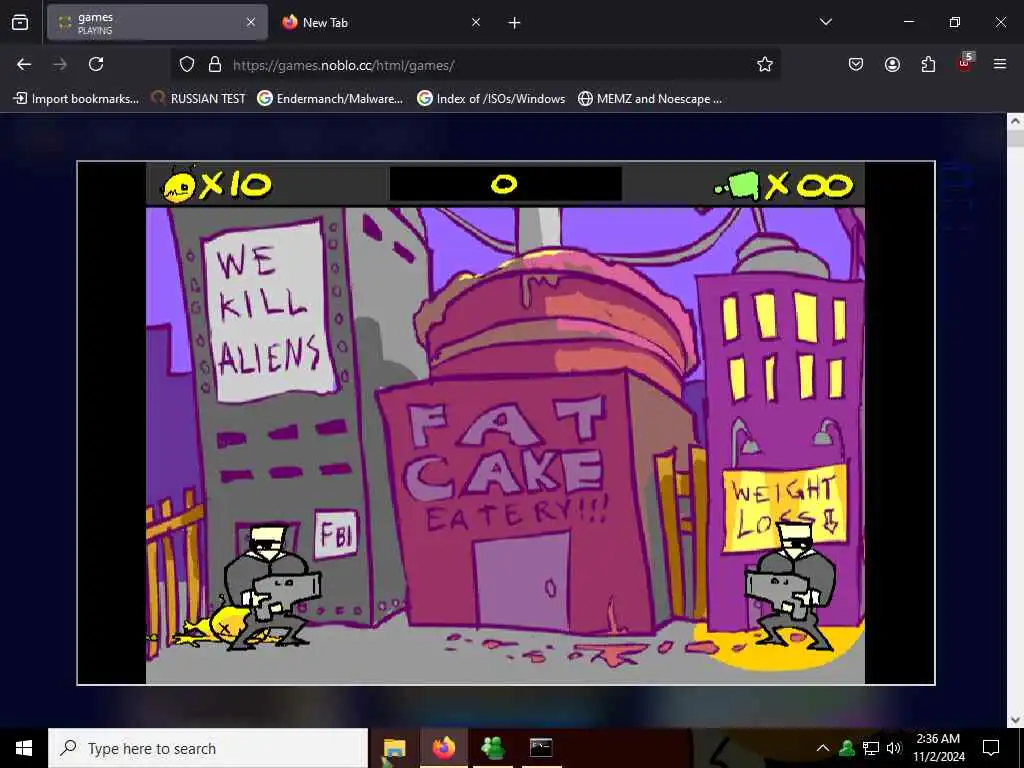Screen dimensions: 1024x768
Task: Click the FBI agent under Weight Loss sign
Action: click(791, 584)
